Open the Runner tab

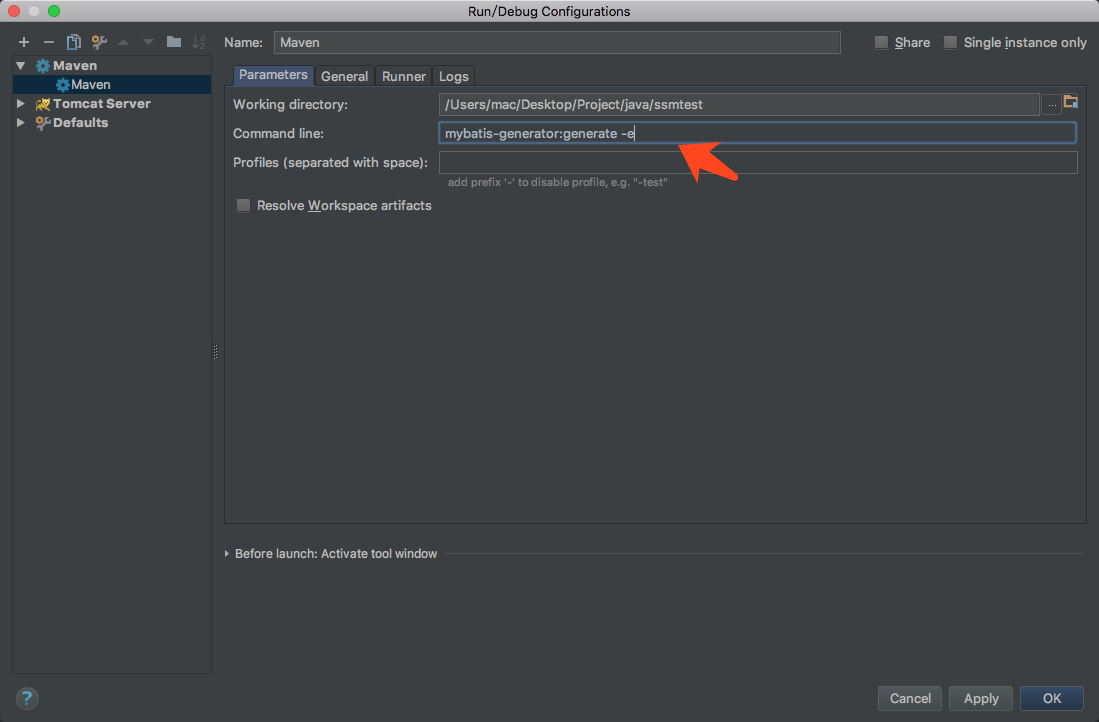point(404,76)
